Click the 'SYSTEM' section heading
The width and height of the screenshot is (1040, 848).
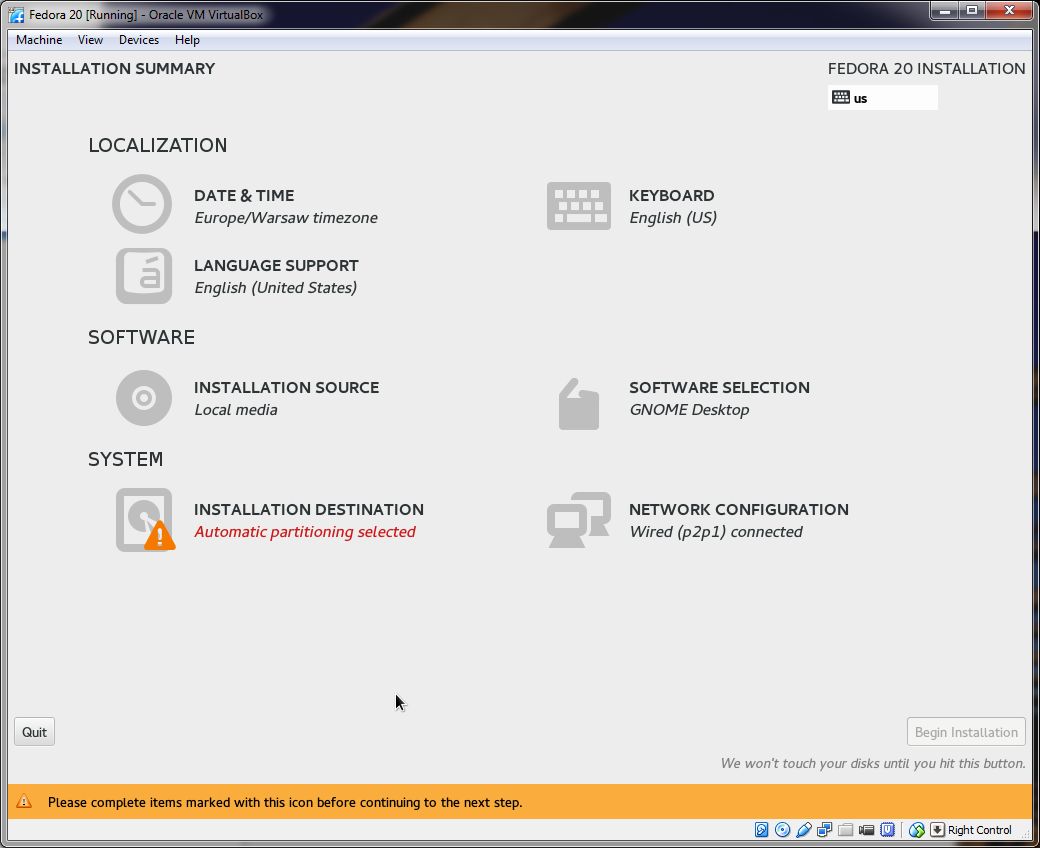[x=125, y=459]
